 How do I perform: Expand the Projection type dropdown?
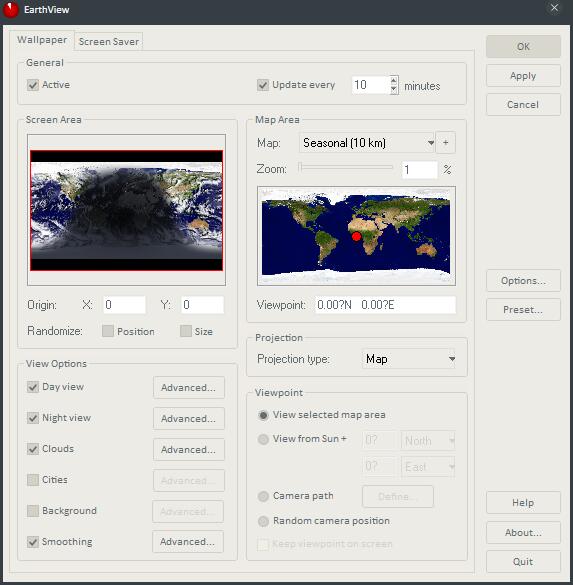click(408, 359)
